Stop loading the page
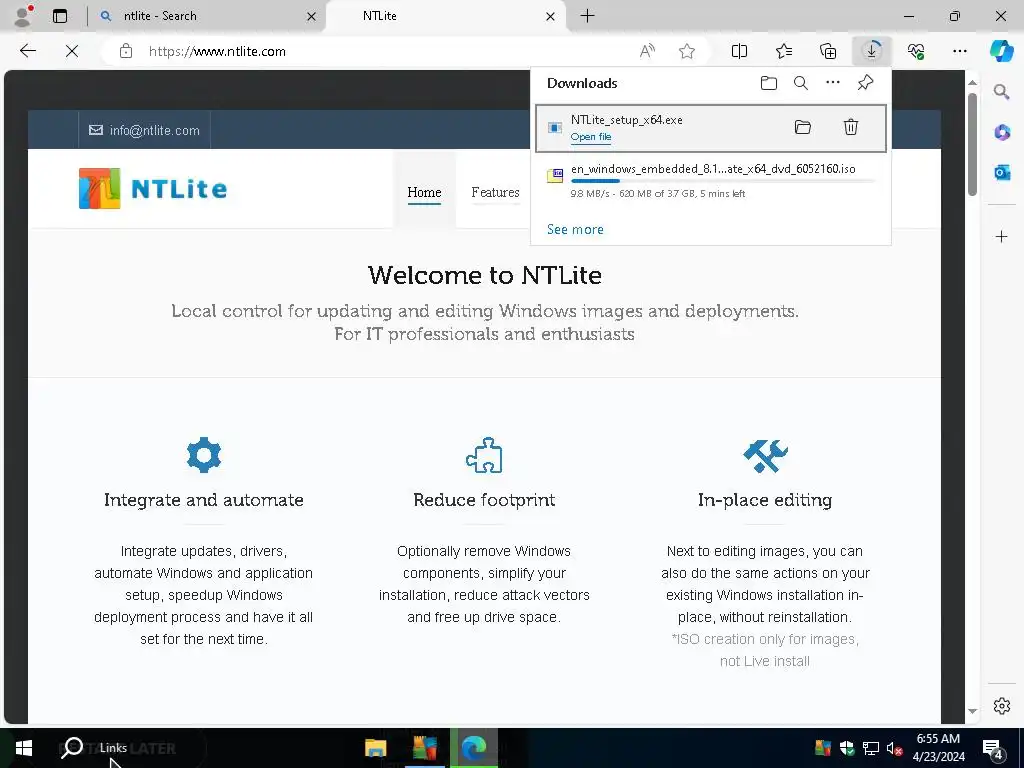Viewport: 1024px width, 768px height. coord(72,51)
